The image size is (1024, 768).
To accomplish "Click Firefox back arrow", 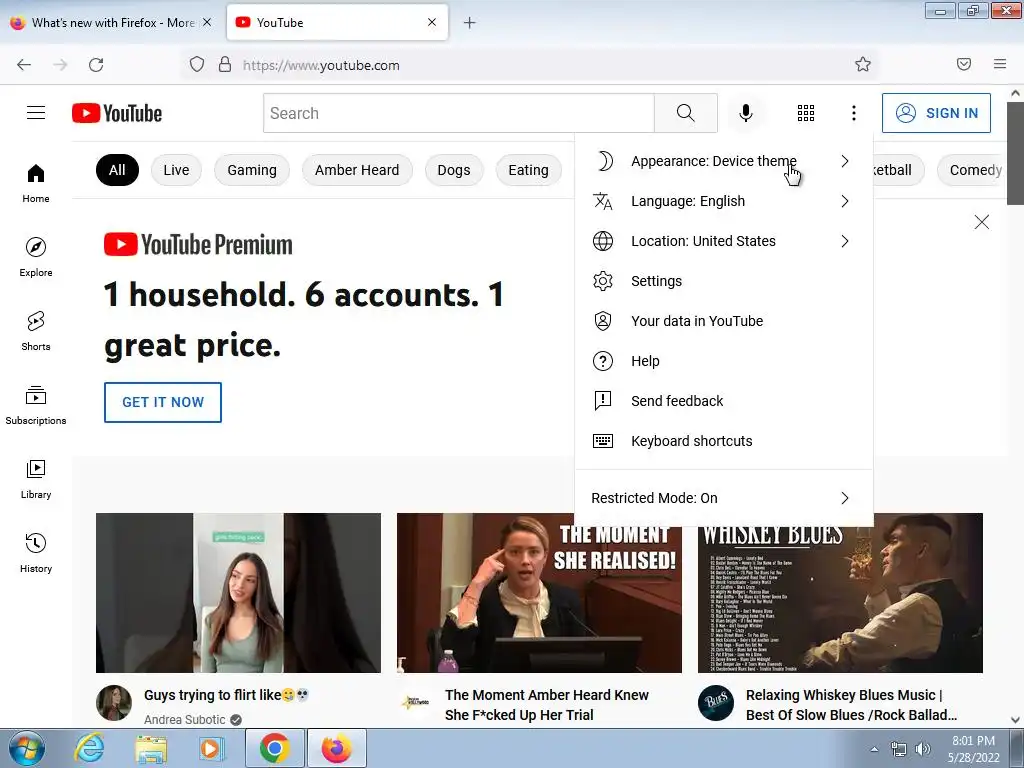I will click(x=24, y=65).
